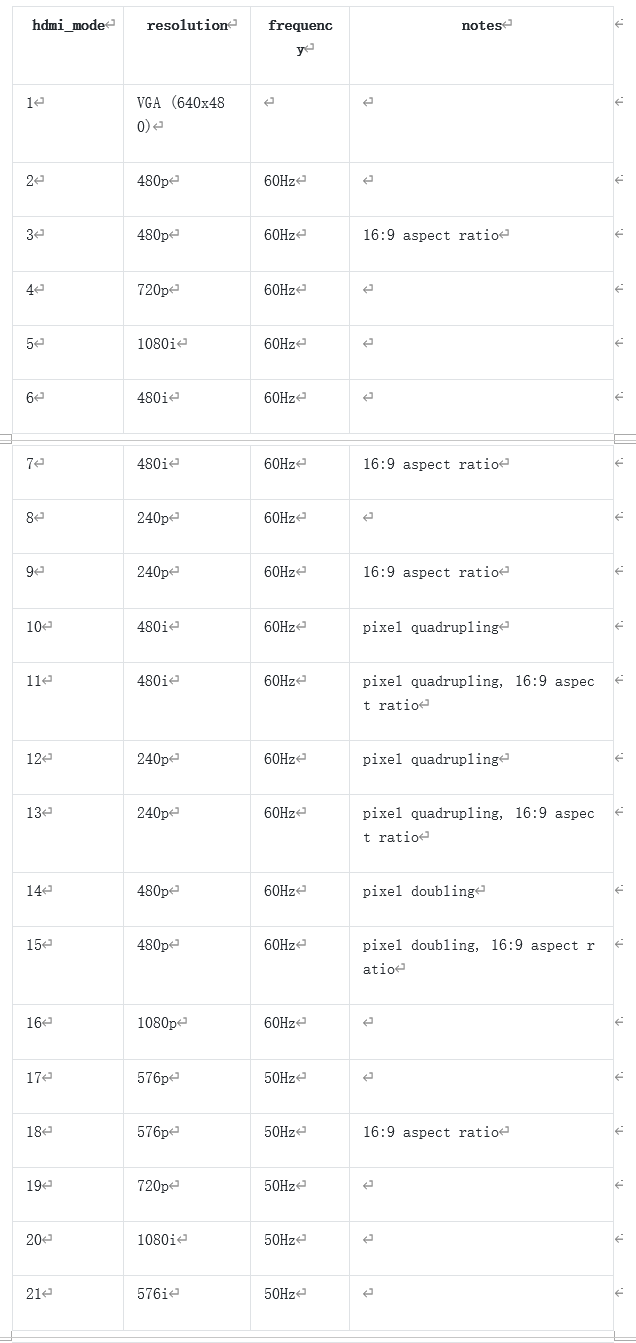
Task: Click 1080i resolution in row 20
Action: click(x=157, y=1239)
